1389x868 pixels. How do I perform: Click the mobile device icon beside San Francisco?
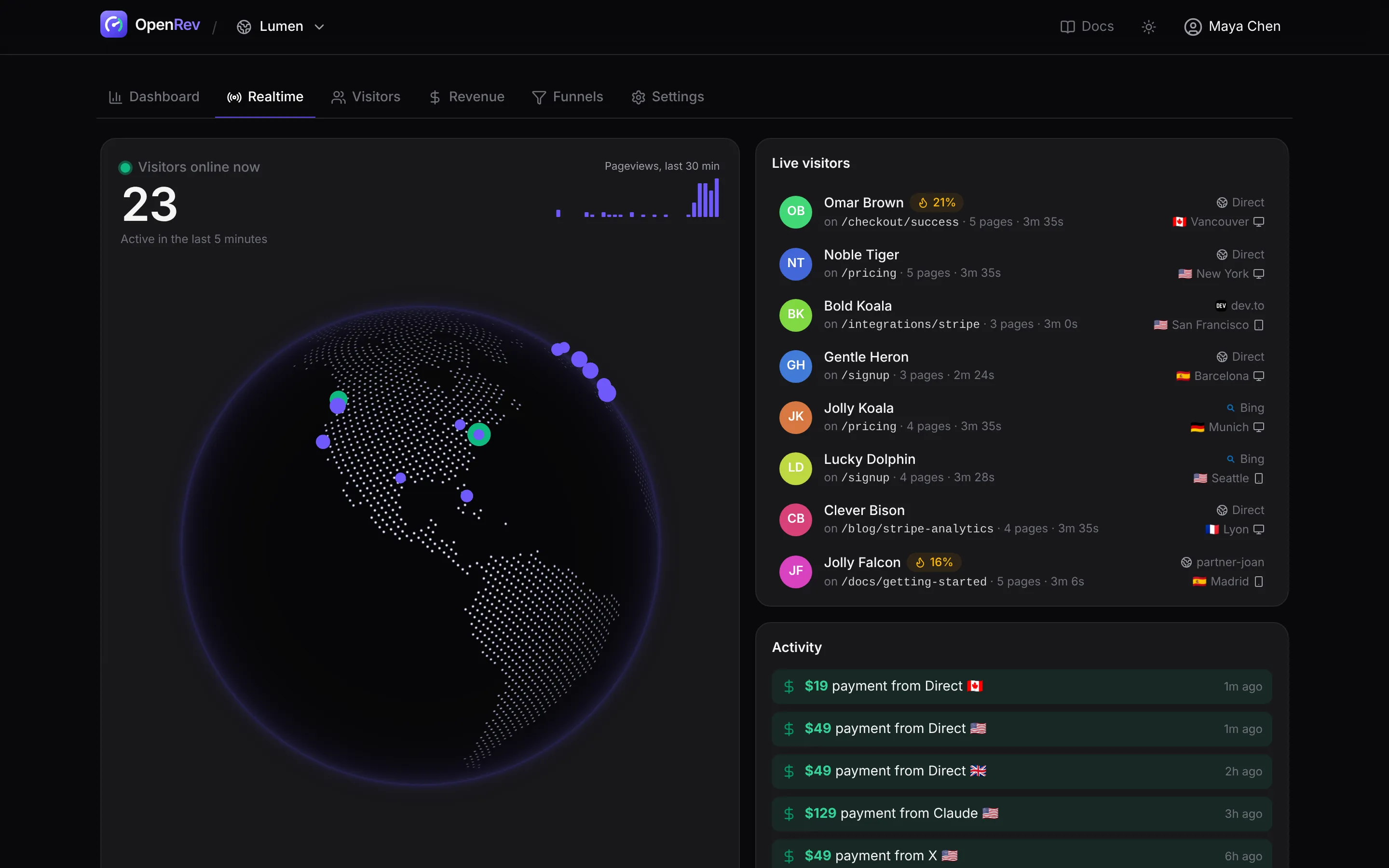(1259, 325)
